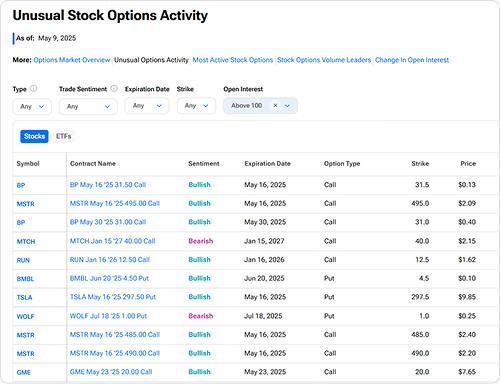Open TSLA May 16 '25 297.50 Put contract
This screenshot has height=384, width=500.
click(x=113, y=297)
